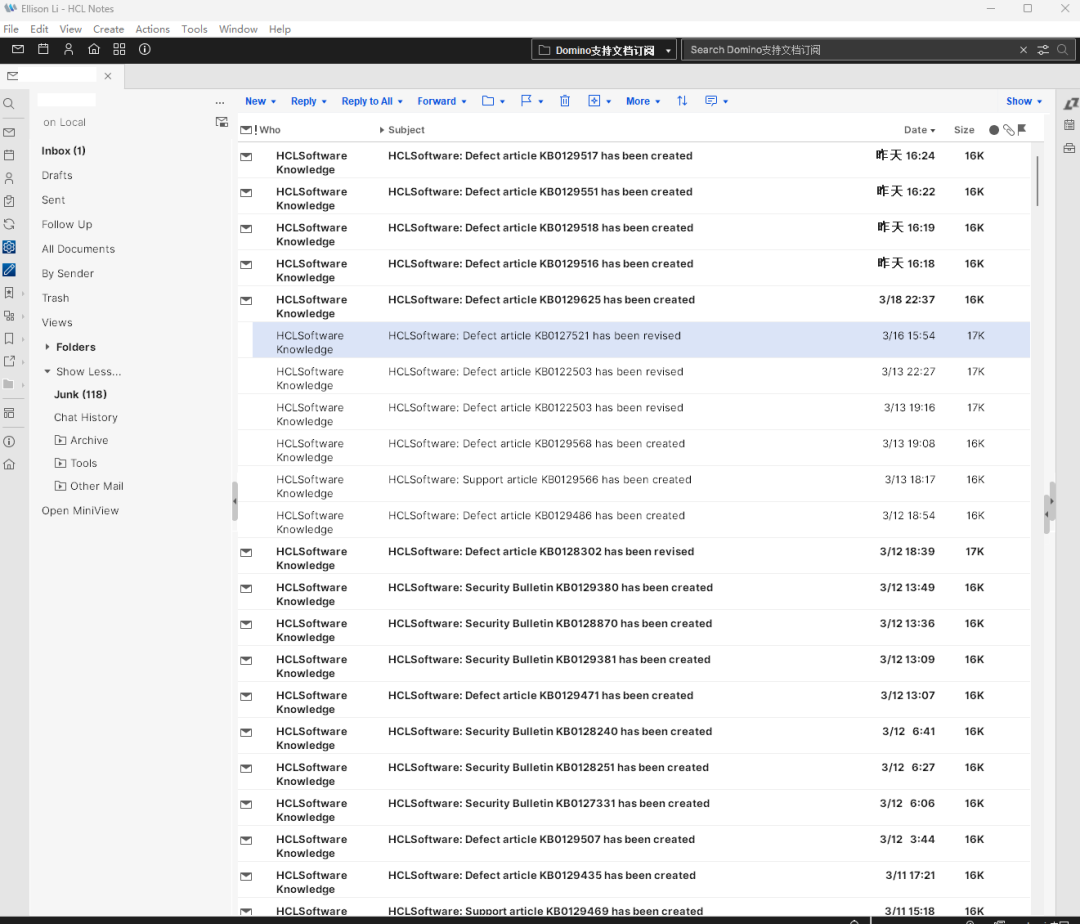This screenshot has width=1080, height=924.
Task: Open the More actions dropdown
Action: 643,101
